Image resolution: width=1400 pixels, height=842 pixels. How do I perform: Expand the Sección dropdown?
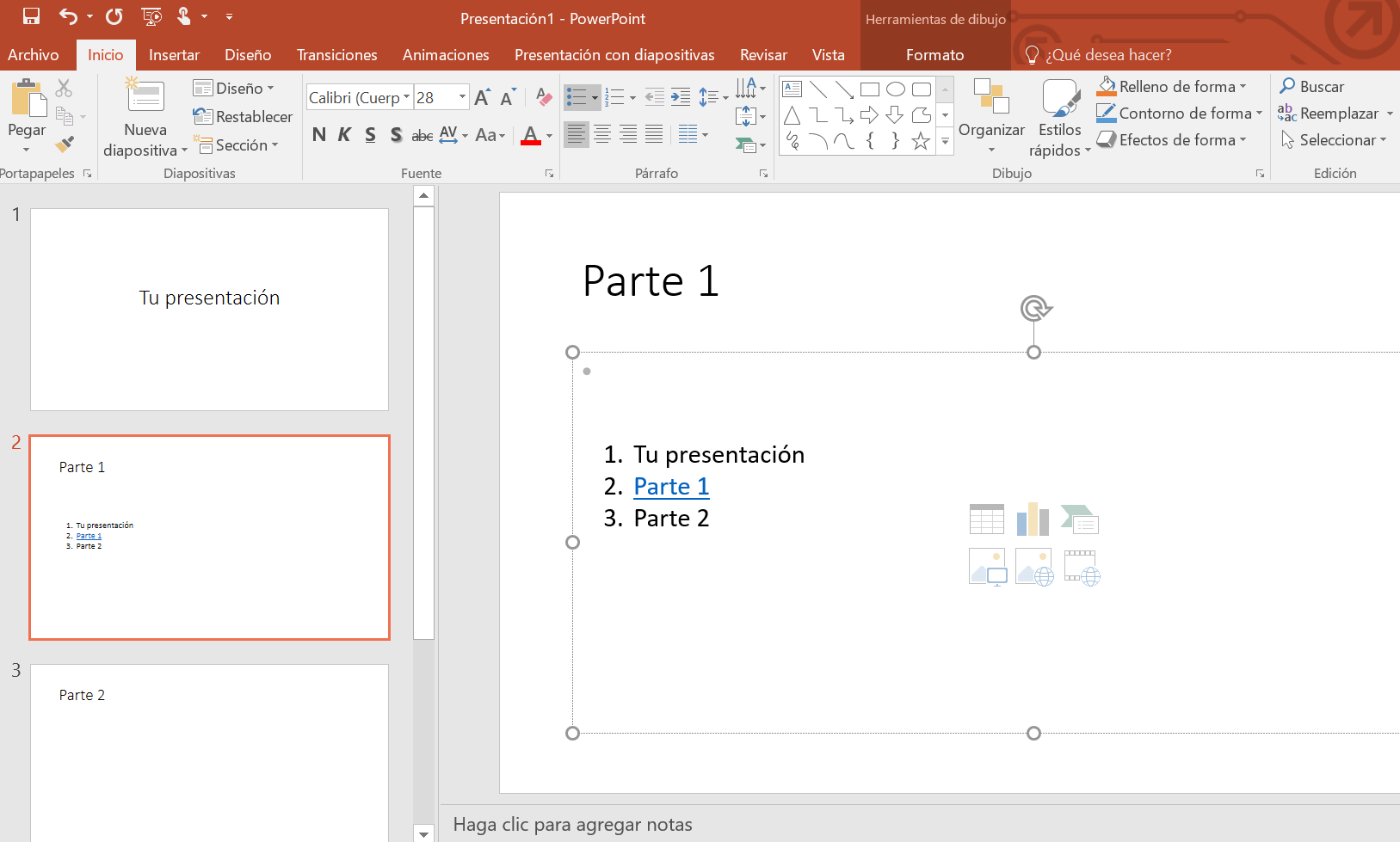coord(236,144)
